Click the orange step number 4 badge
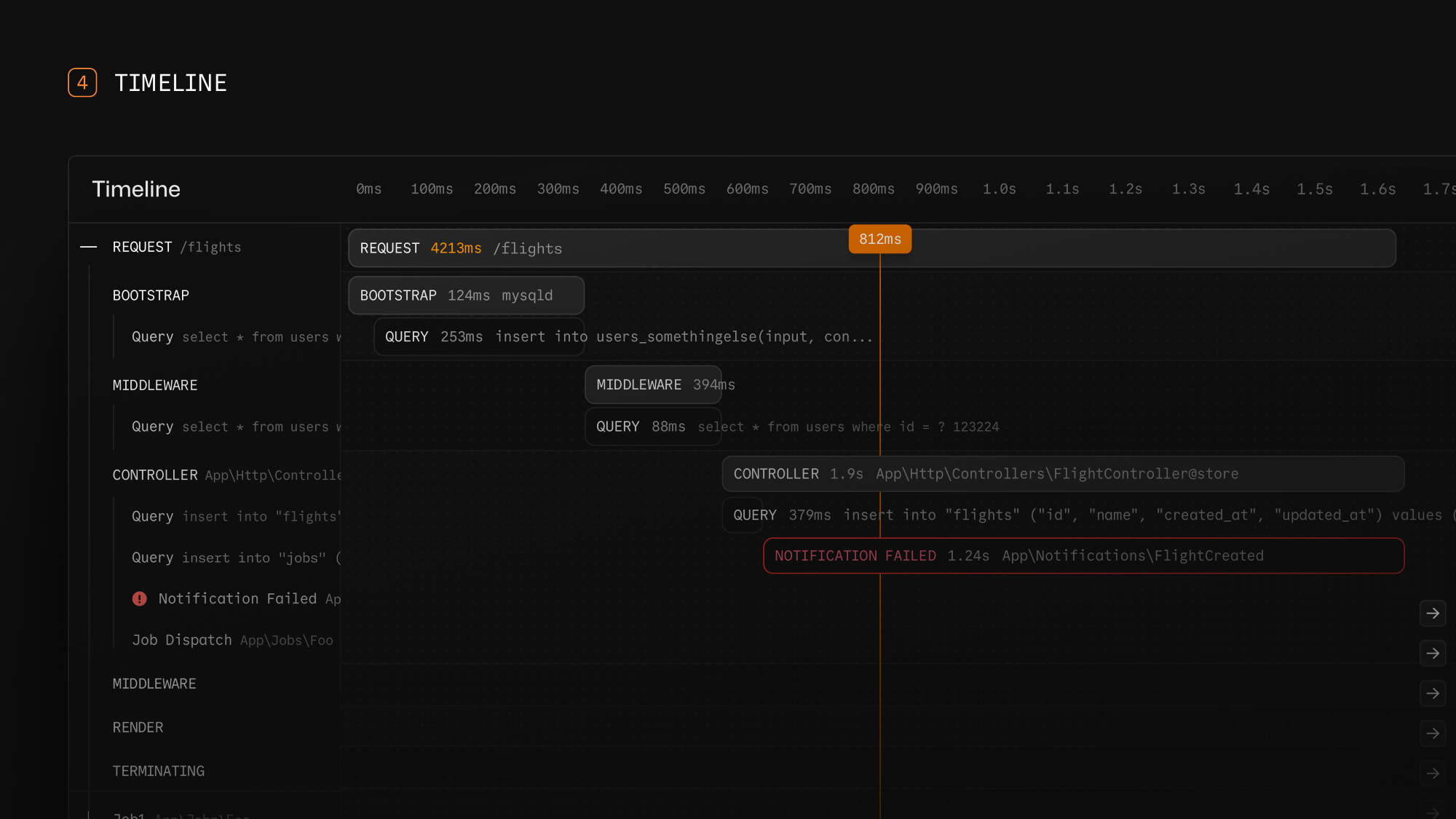 [x=82, y=82]
